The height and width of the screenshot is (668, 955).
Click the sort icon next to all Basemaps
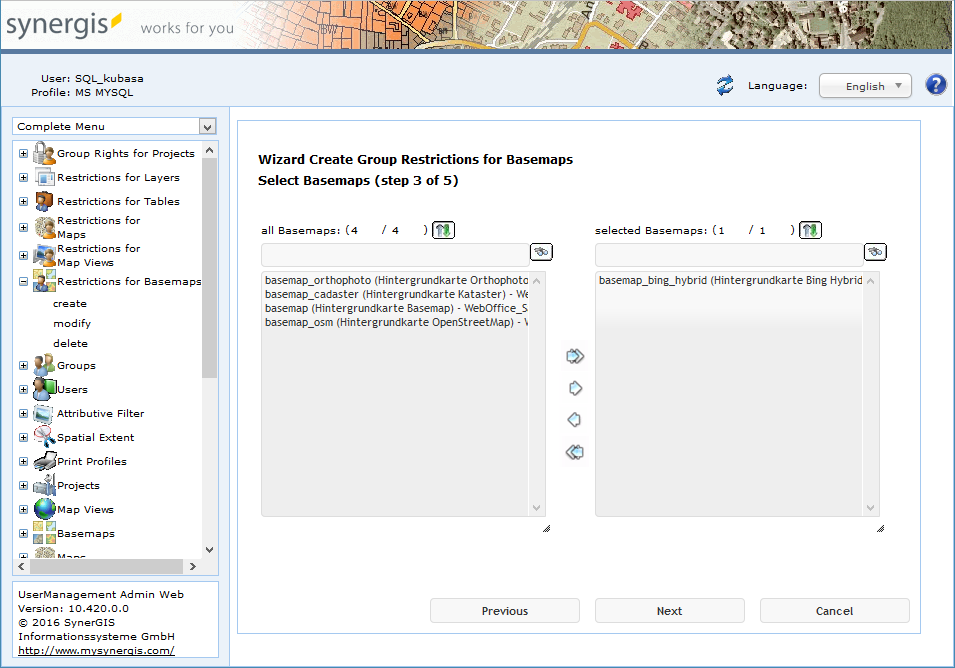click(443, 229)
